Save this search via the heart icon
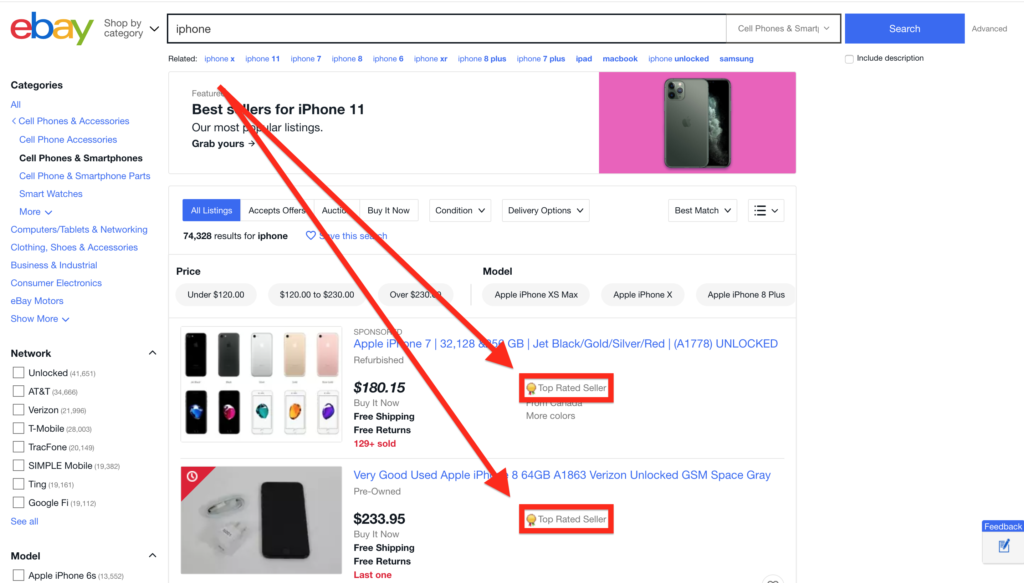Screen dimensions: 1024x583 point(310,235)
